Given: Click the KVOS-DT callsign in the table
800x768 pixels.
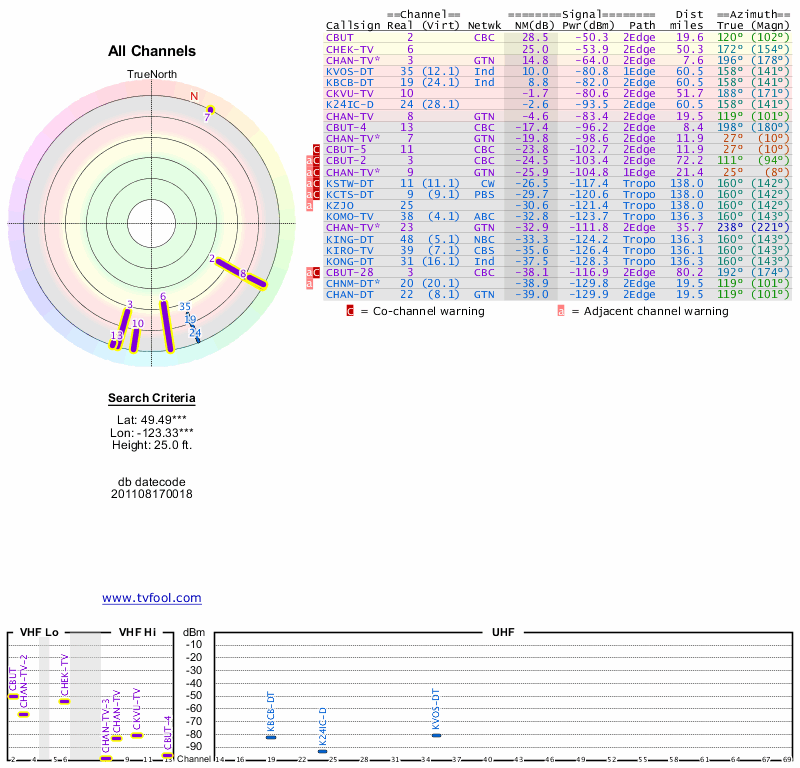Looking at the screenshot, I should click(x=347, y=71).
